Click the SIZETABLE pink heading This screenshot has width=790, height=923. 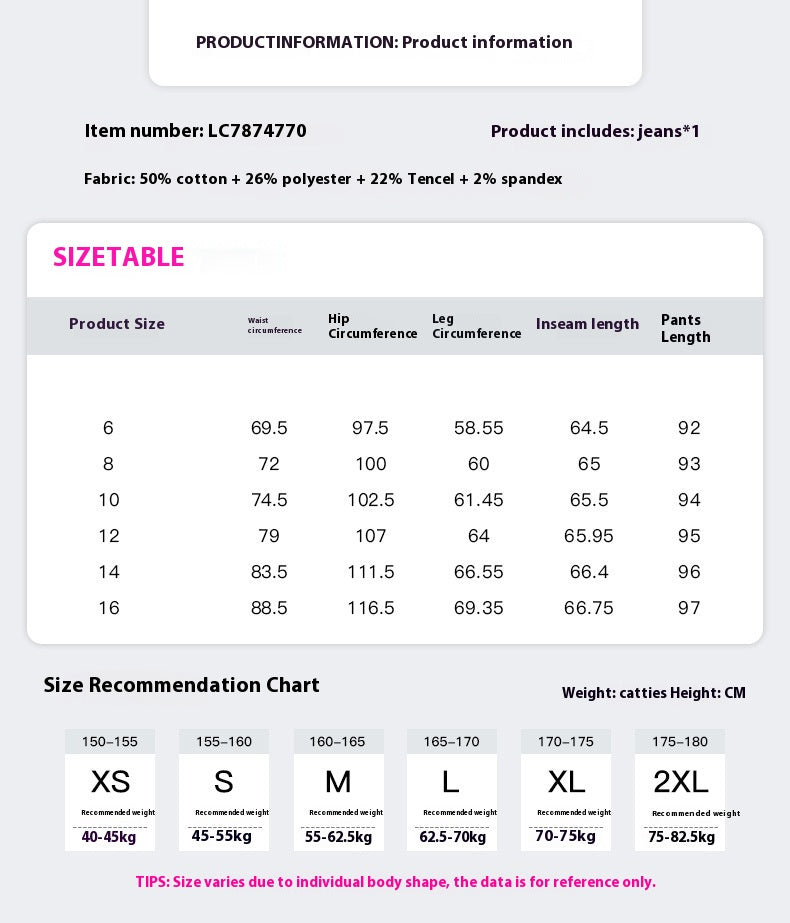tap(119, 258)
